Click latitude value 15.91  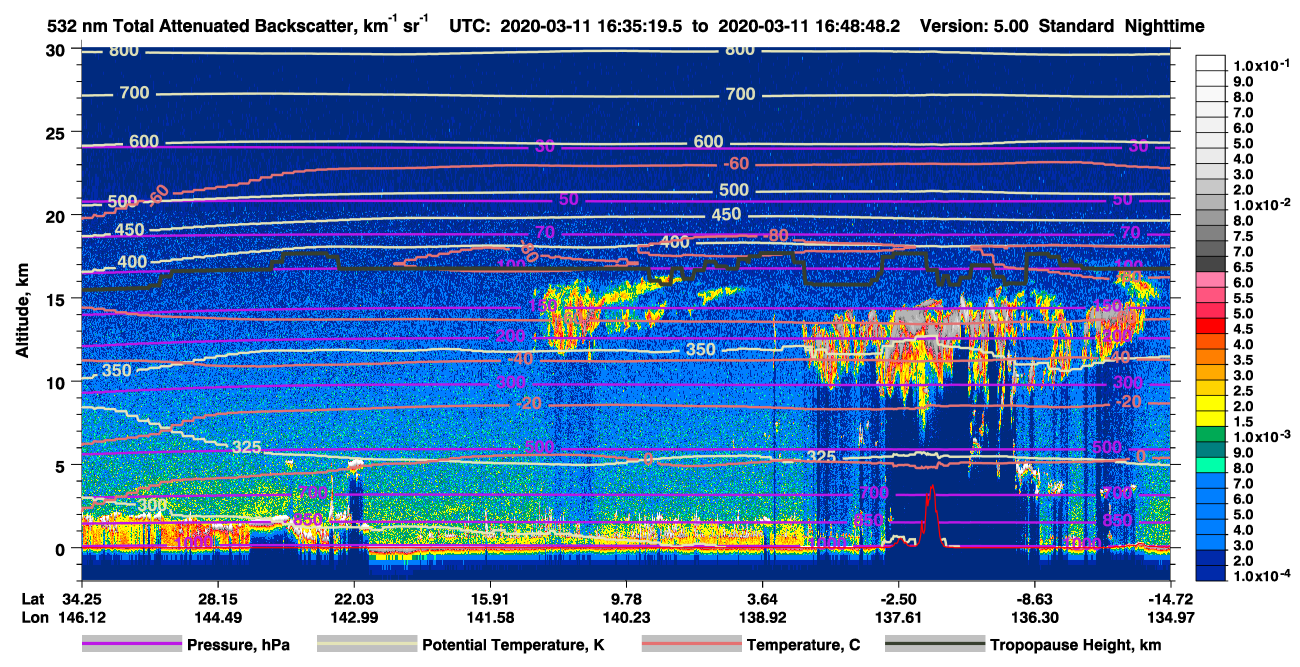pyautogui.click(x=489, y=598)
